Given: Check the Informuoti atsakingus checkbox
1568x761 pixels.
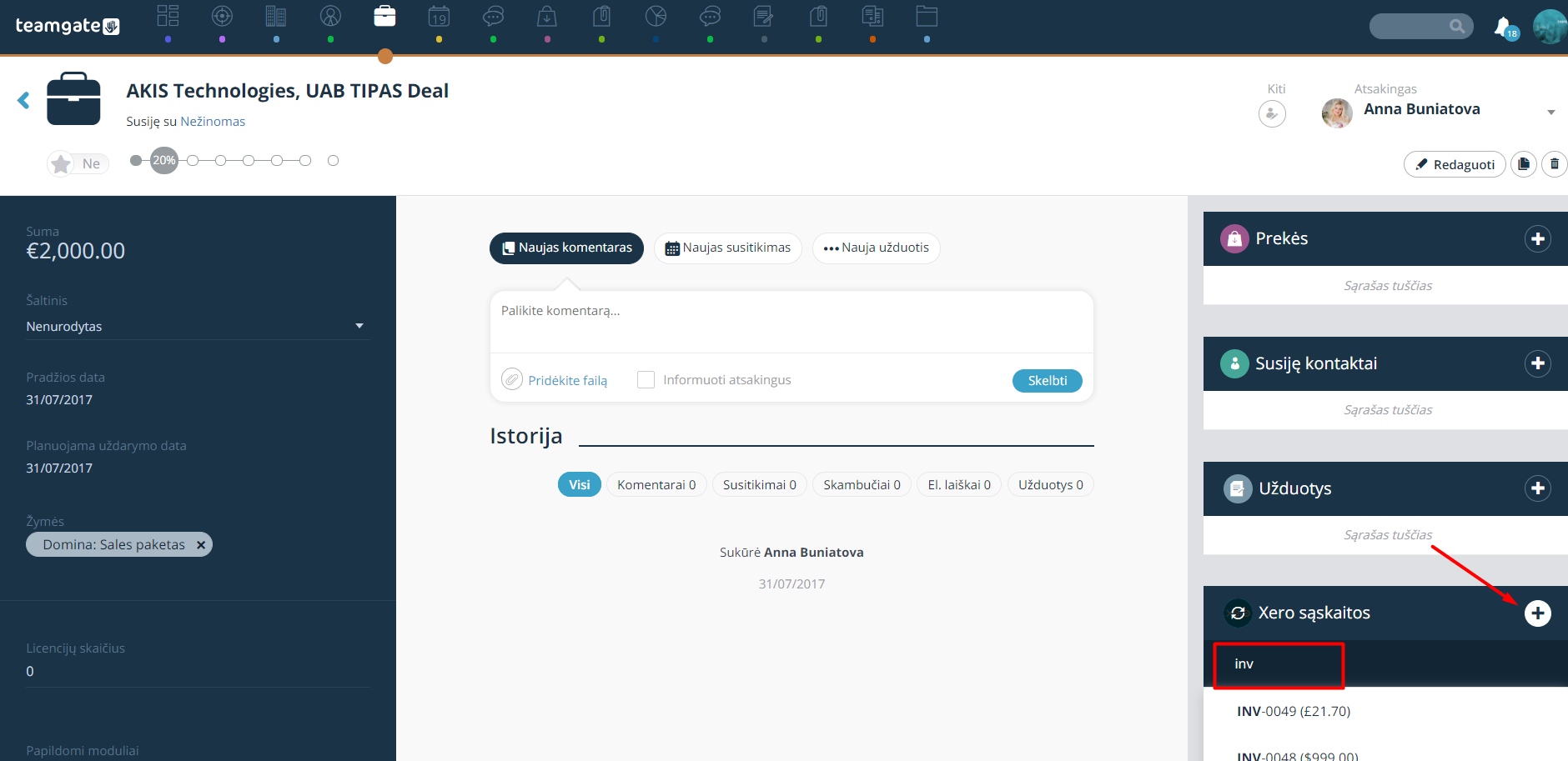Looking at the screenshot, I should tap(646, 380).
